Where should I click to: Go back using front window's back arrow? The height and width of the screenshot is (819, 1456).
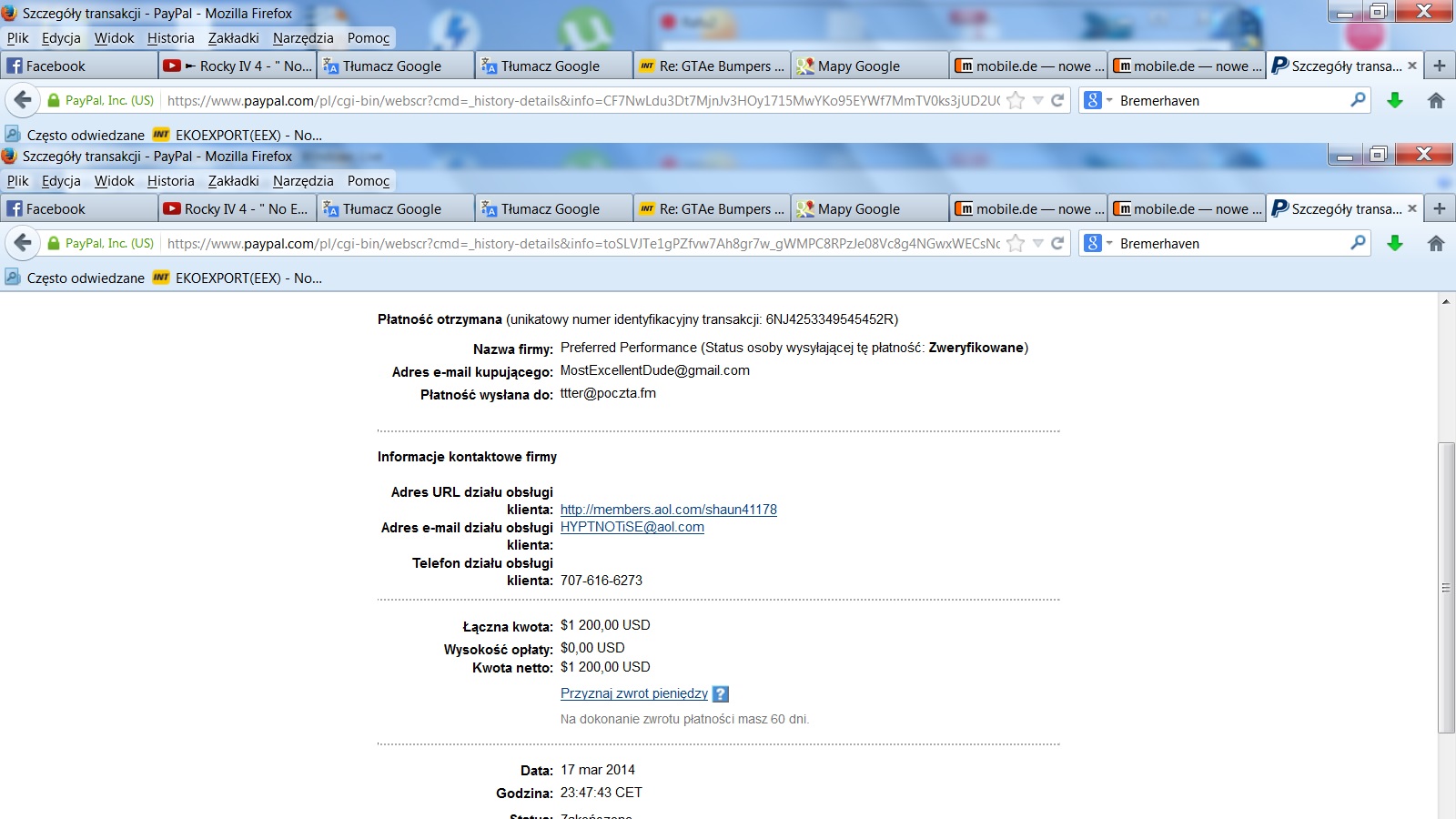[x=23, y=243]
